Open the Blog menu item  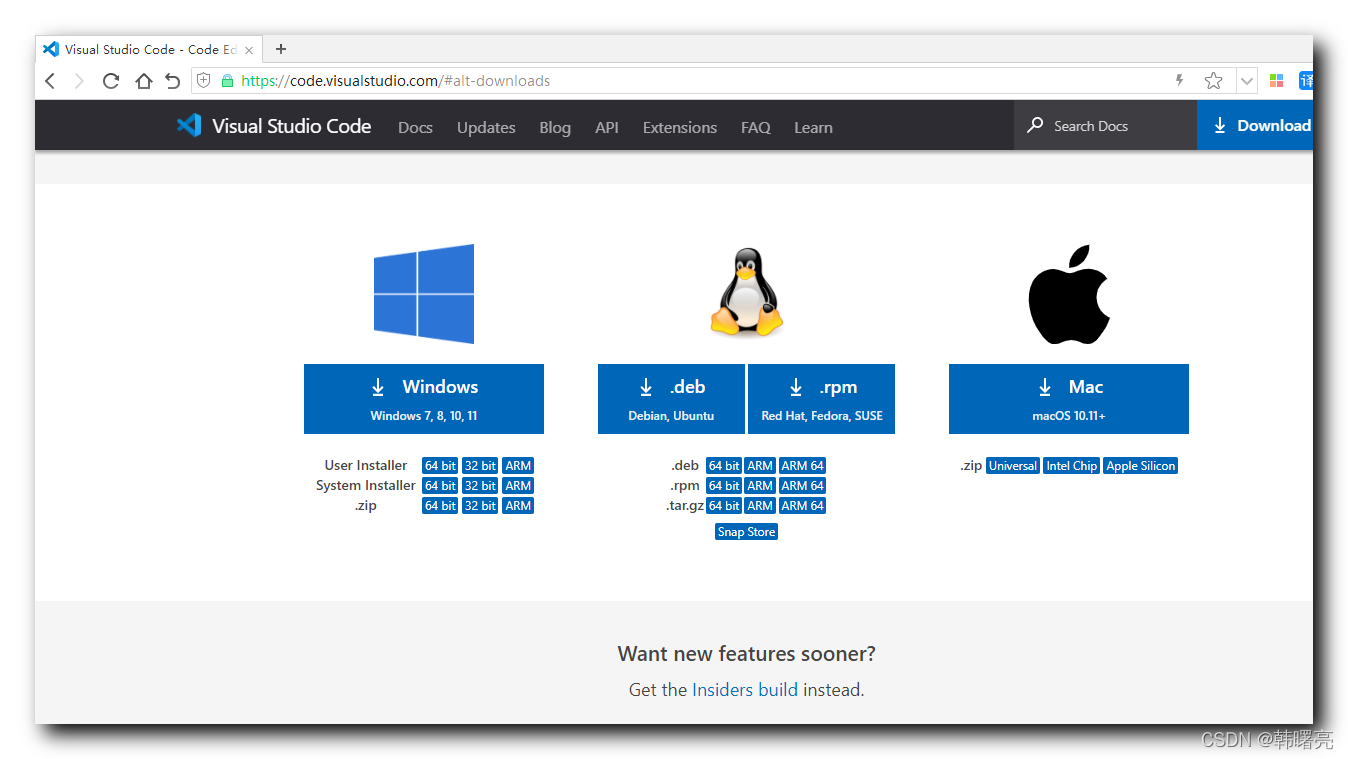click(555, 127)
